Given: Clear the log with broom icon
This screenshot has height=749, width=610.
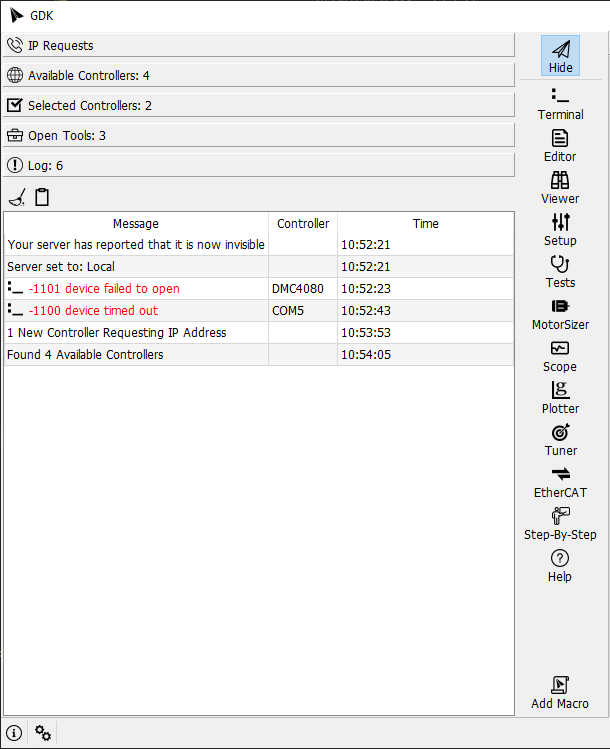Looking at the screenshot, I should (x=17, y=197).
